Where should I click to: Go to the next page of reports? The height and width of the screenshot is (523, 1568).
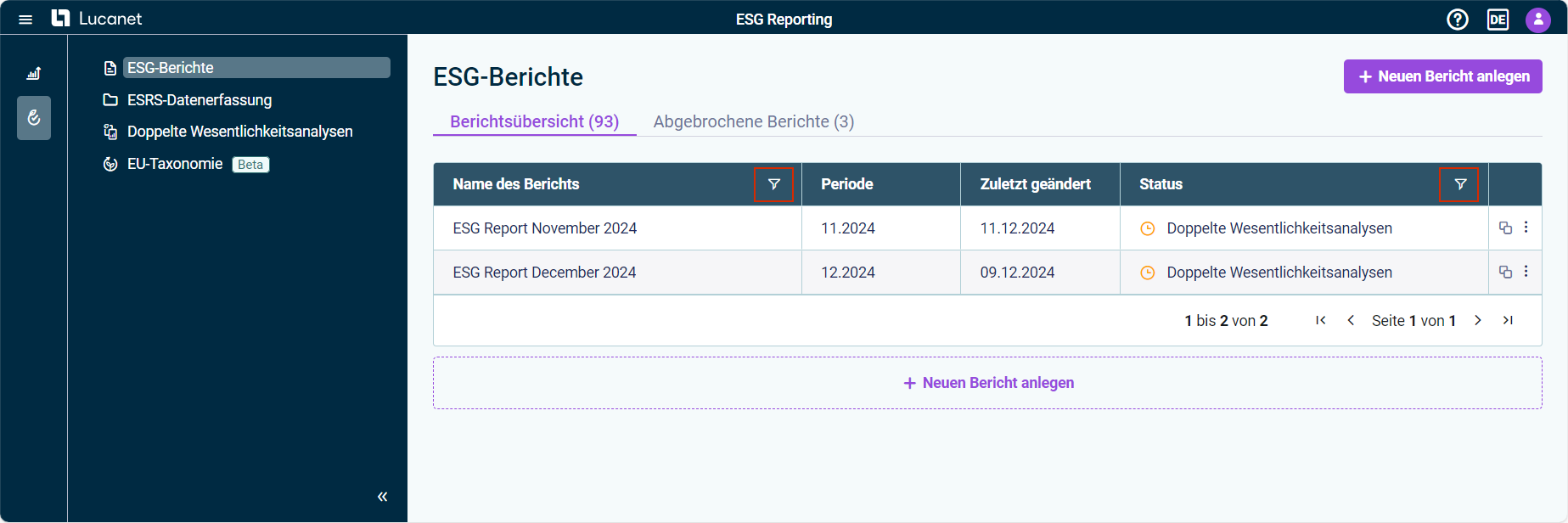pos(1478,320)
